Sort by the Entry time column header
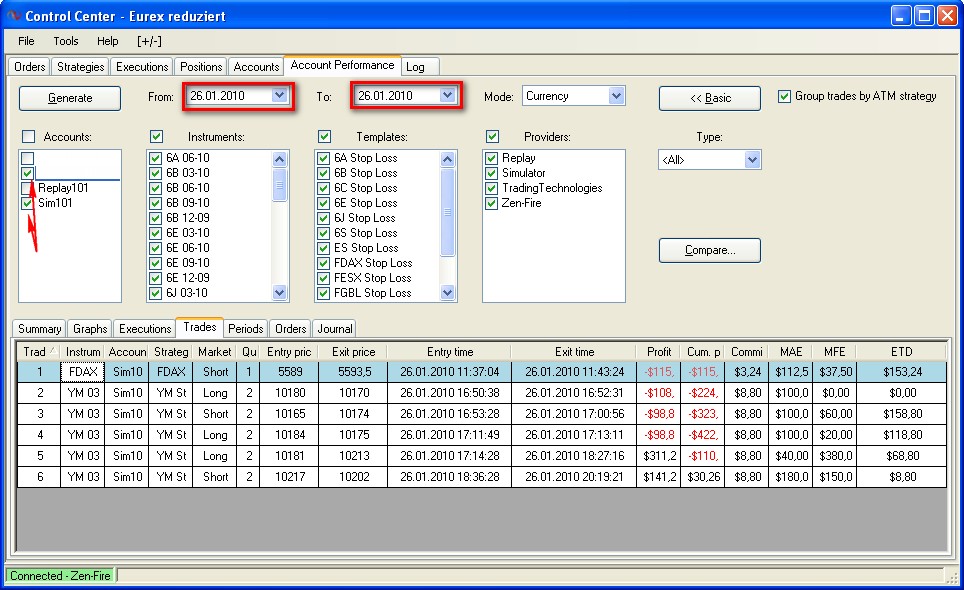The height and width of the screenshot is (590, 964). [450, 352]
